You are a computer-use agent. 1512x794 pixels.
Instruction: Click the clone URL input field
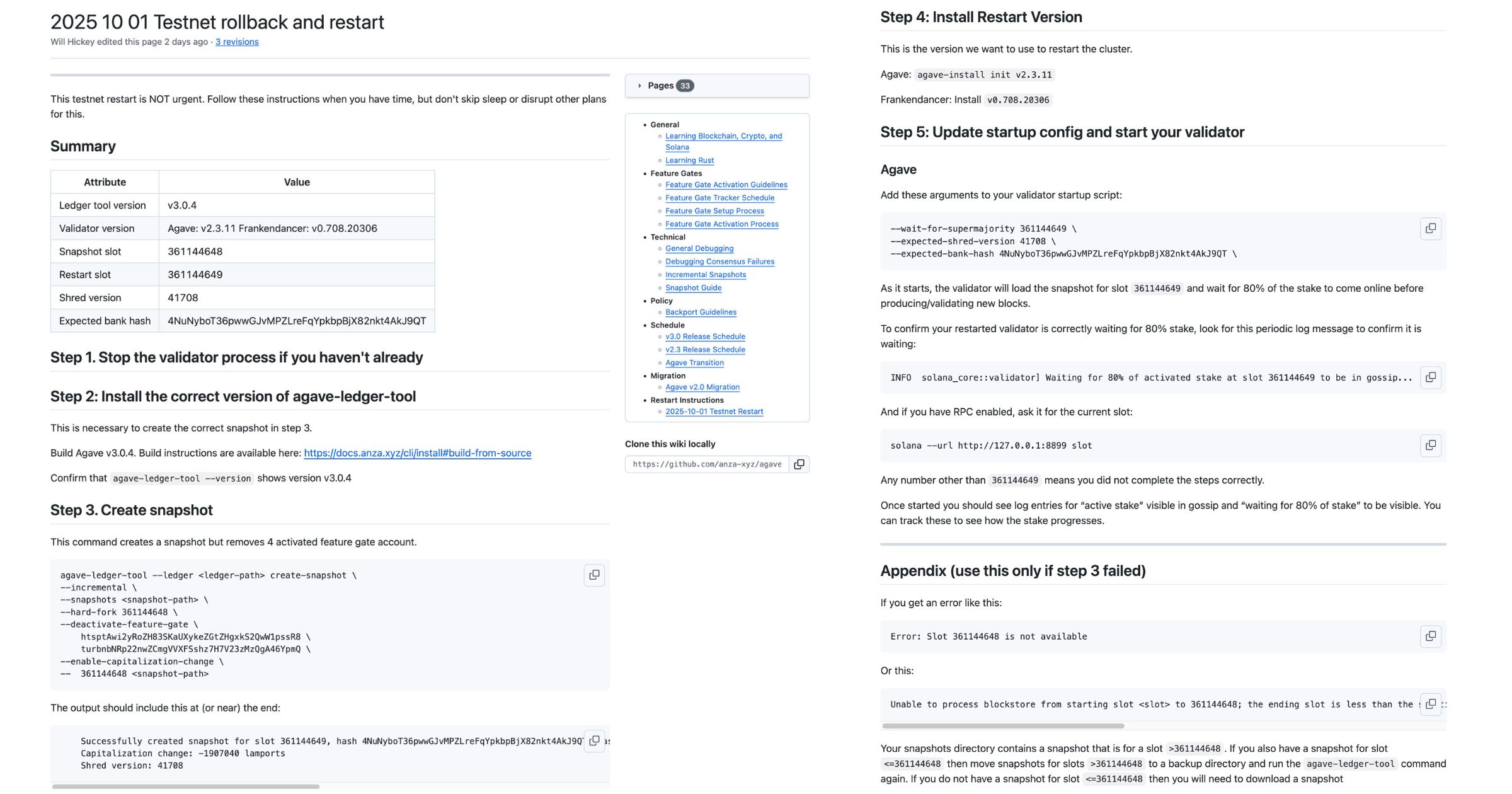point(707,464)
